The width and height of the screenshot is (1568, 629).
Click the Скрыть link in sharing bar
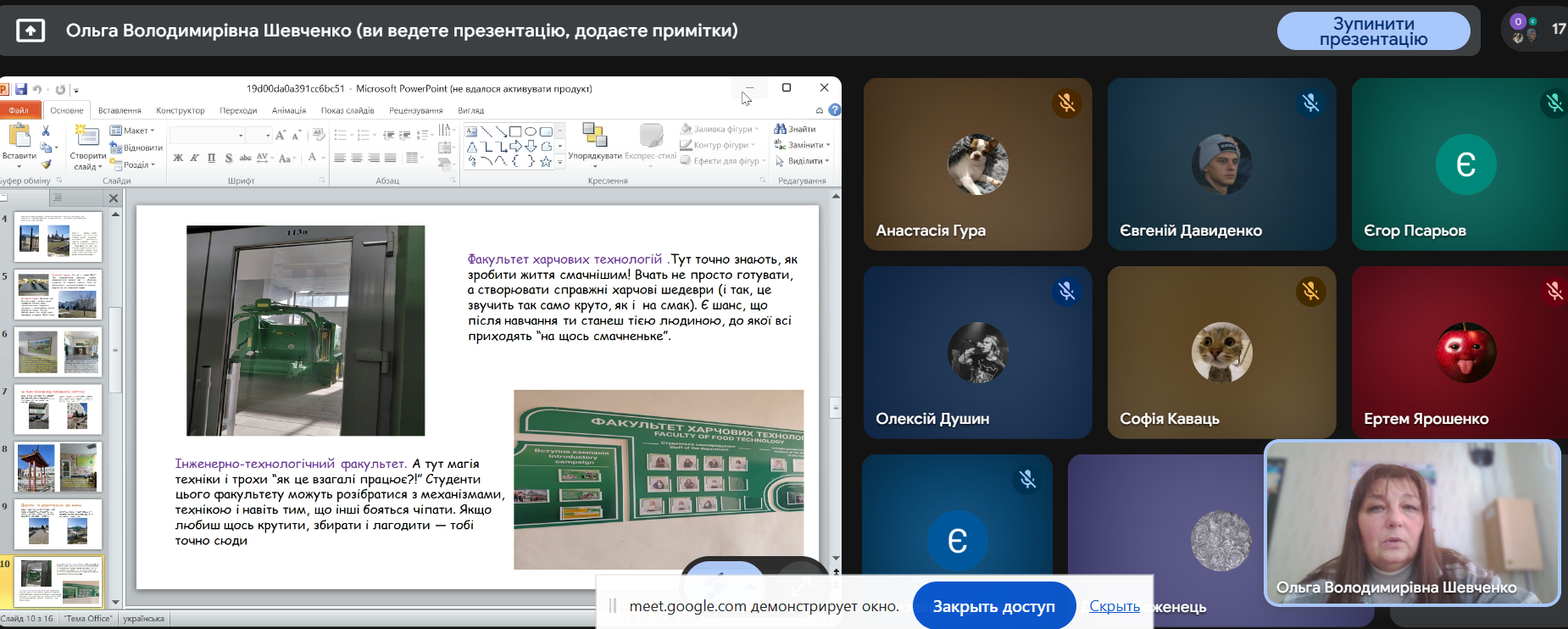(1114, 606)
